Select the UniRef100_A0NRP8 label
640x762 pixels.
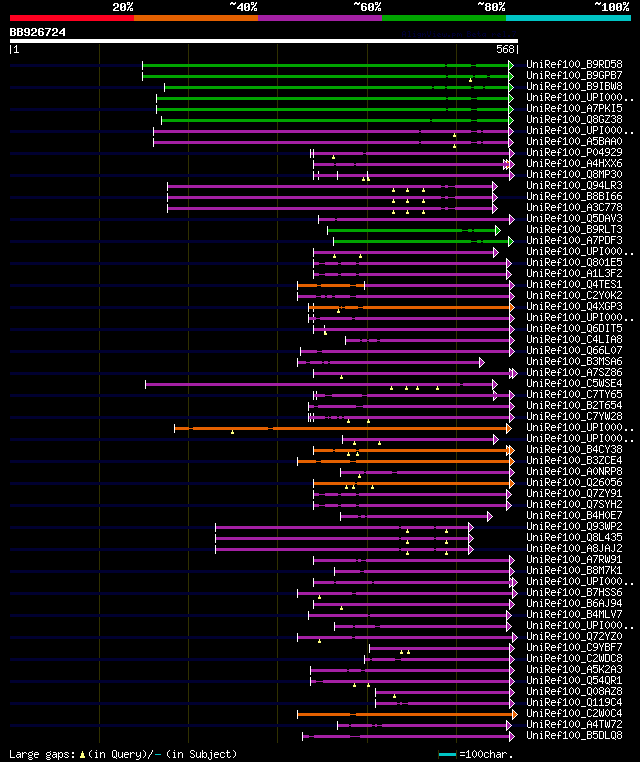click(x=574, y=471)
